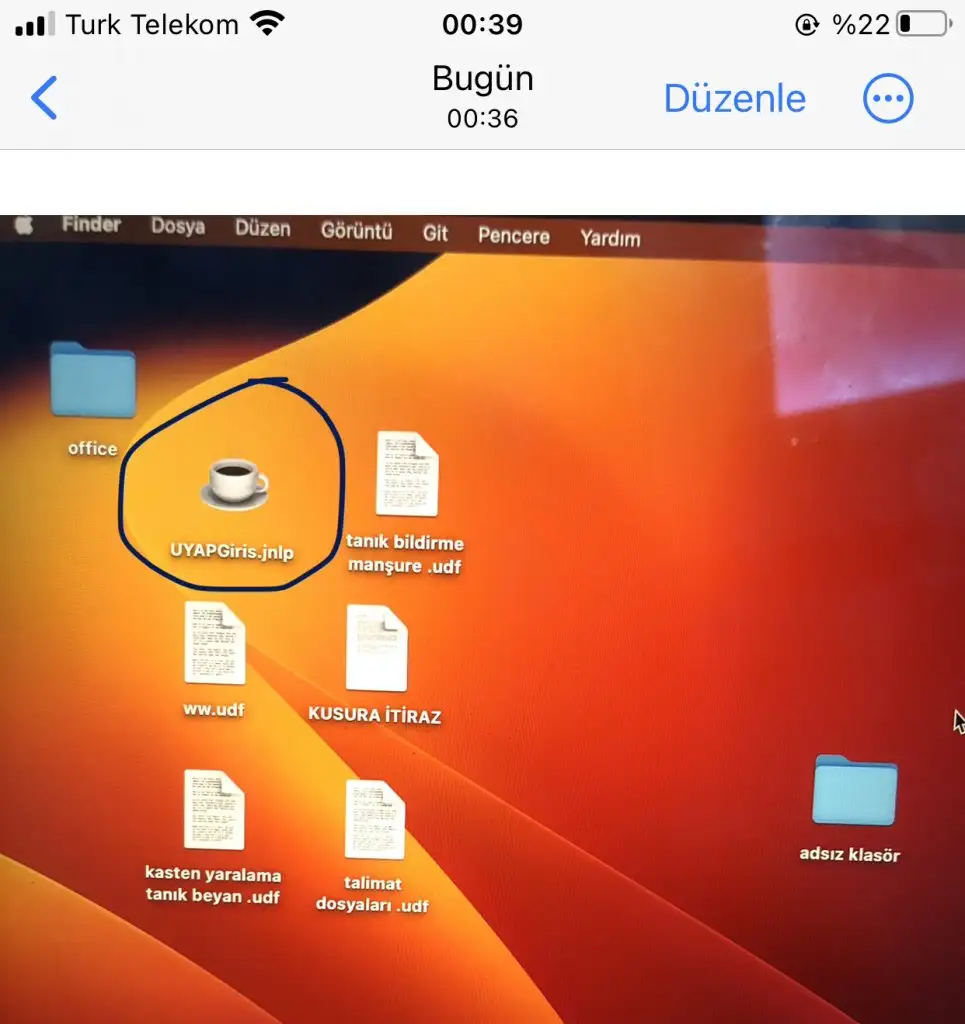Open tanık bildirme manşure .udf document
Image resolution: width=965 pixels, height=1024 pixels.
pyautogui.click(x=406, y=474)
